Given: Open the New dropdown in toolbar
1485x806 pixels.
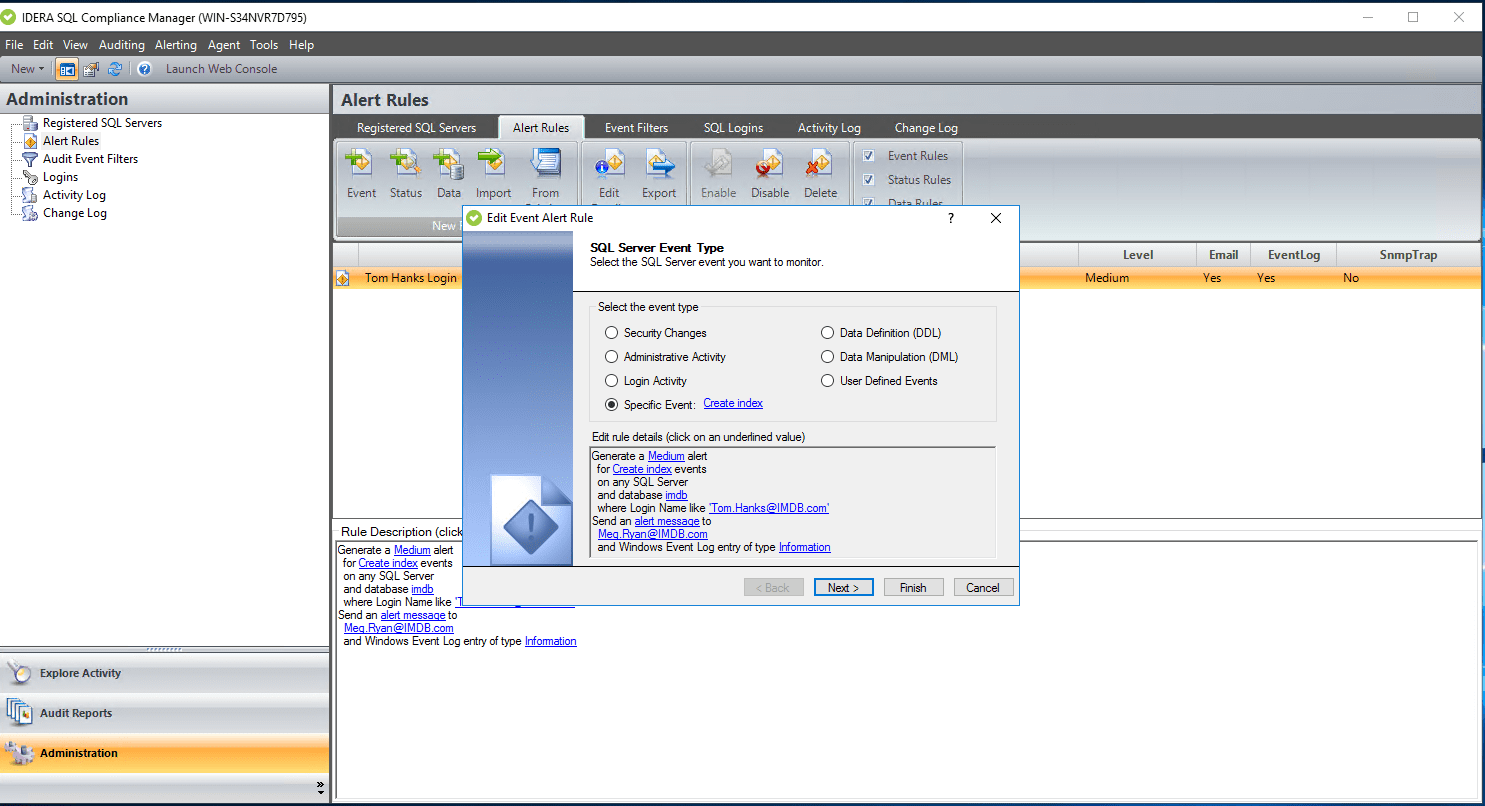Looking at the screenshot, I should tap(27, 69).
